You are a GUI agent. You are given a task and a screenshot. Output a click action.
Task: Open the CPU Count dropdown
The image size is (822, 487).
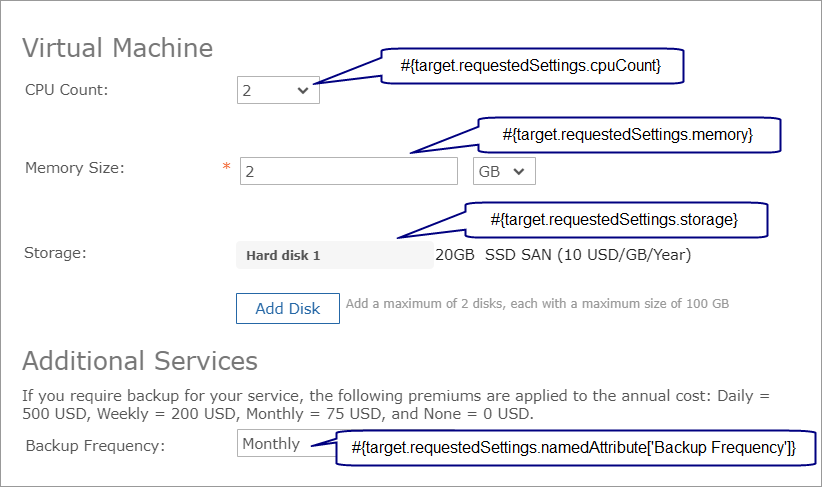tap(278, 90)
